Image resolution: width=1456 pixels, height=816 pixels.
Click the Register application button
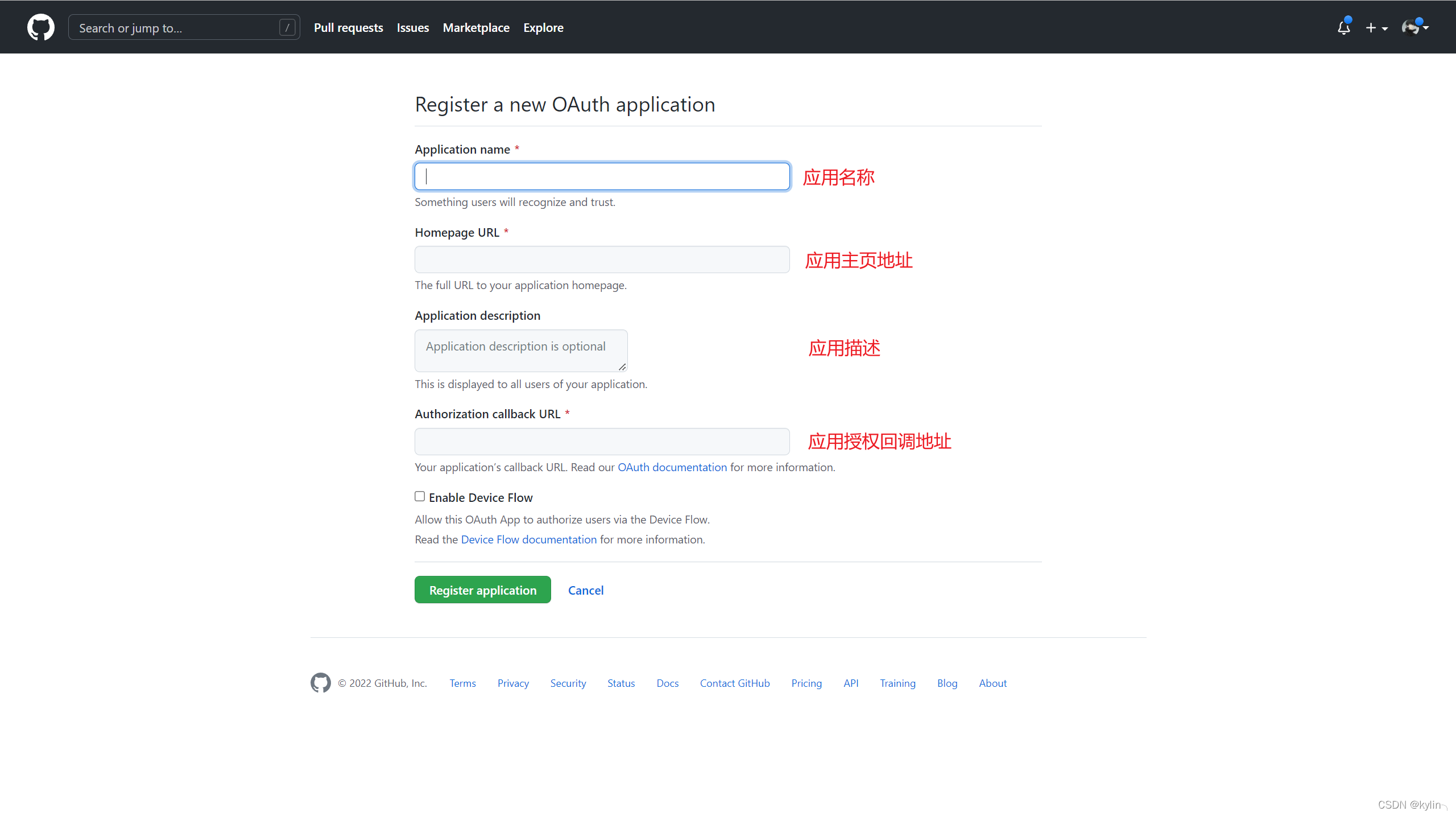tap(482, 590)
